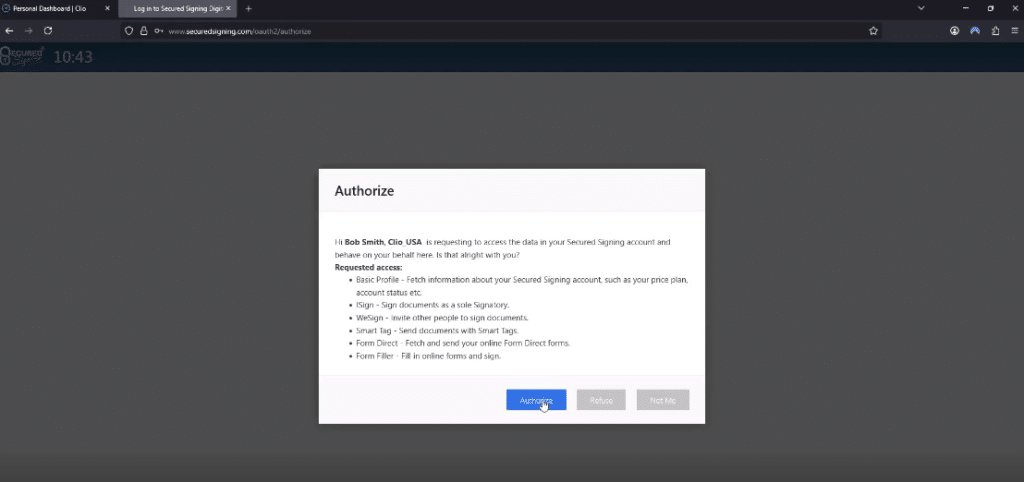Close the Secured Signing login tab

[x=229, y=8]
